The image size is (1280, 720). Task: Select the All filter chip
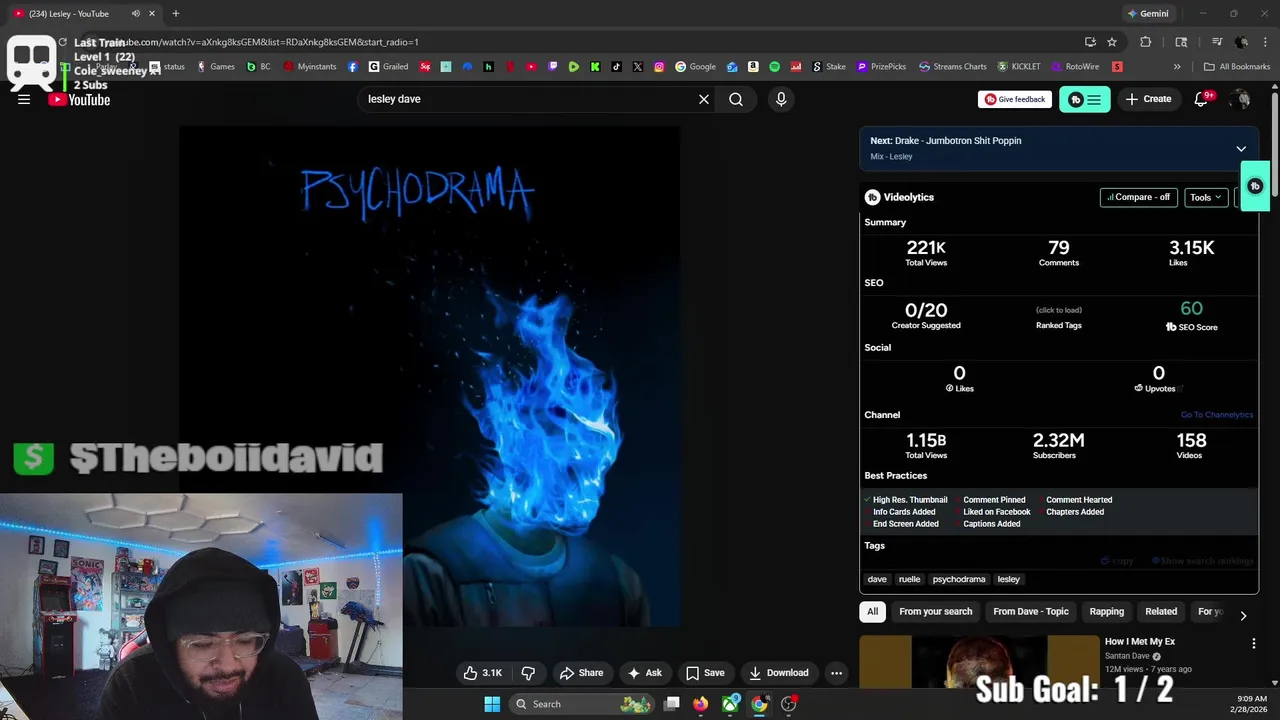click(x=873, y=612)
